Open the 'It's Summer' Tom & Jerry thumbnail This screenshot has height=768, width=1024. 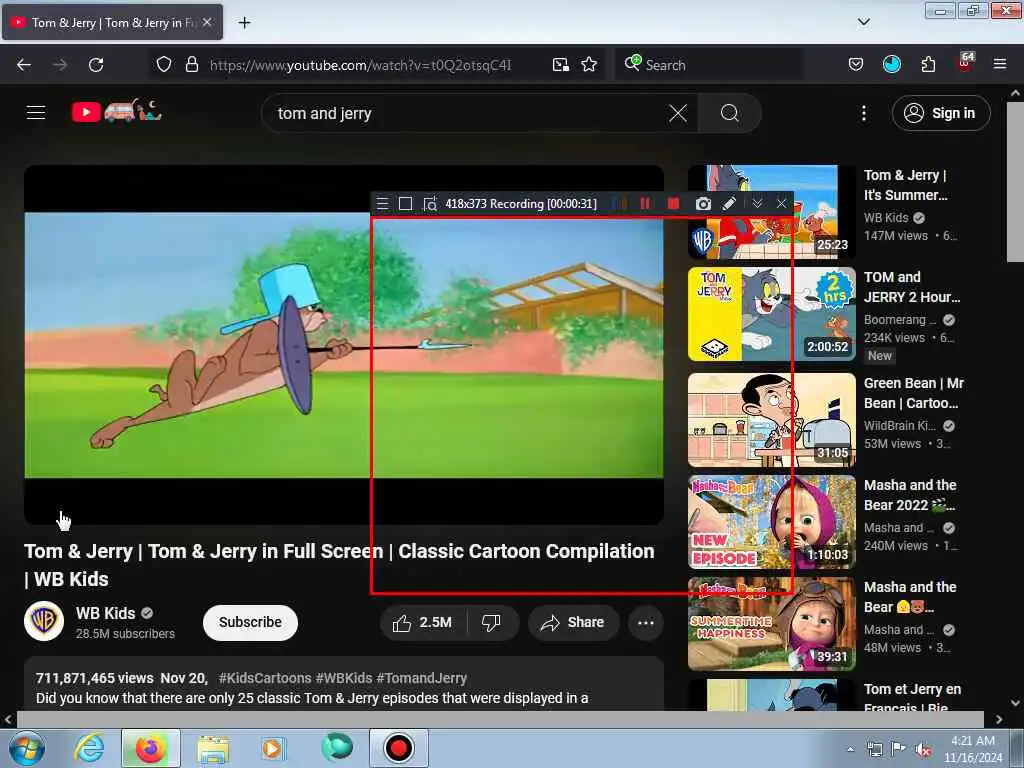point(771,212)
